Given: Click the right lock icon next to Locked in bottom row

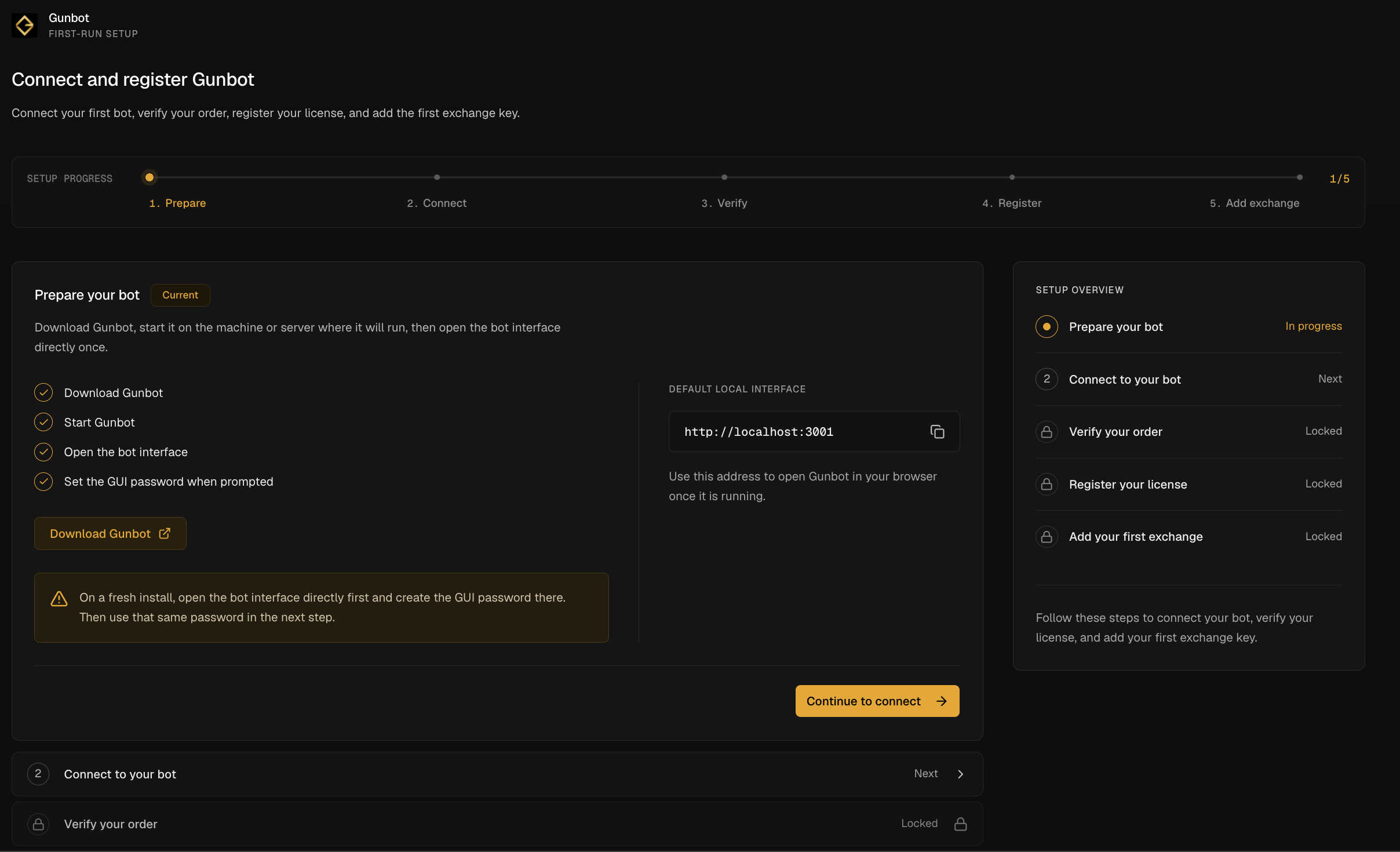Looking at the screenshot, I should click(x=960, y=824).
